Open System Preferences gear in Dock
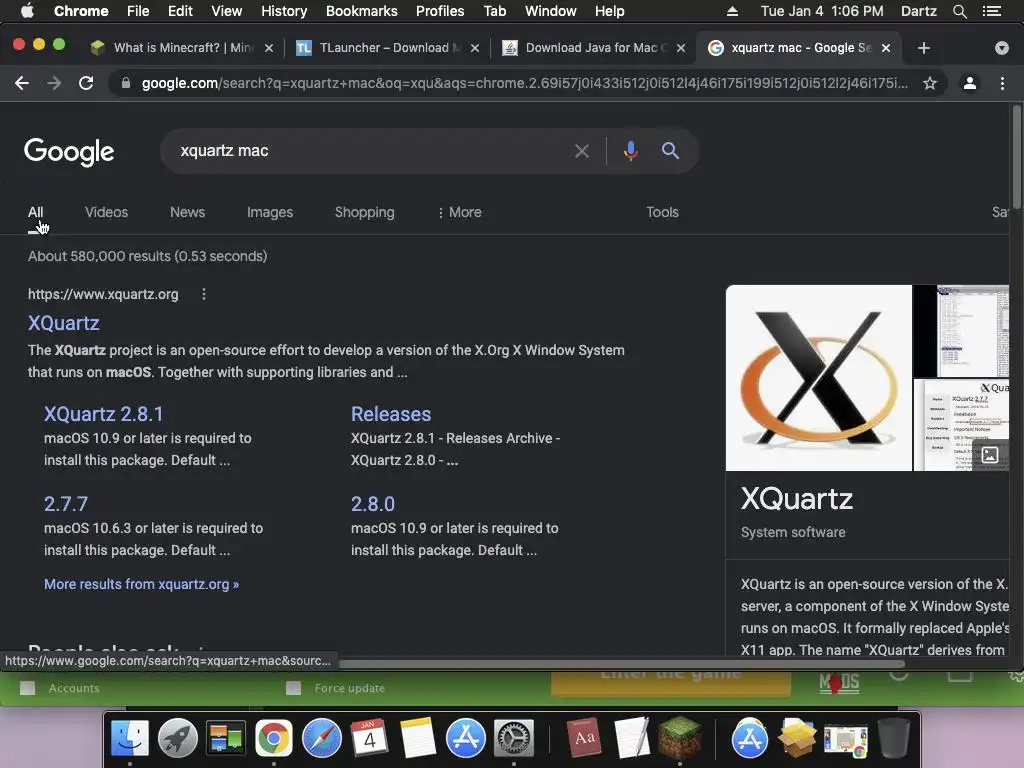1024x768 pixels. click(513, 738)
